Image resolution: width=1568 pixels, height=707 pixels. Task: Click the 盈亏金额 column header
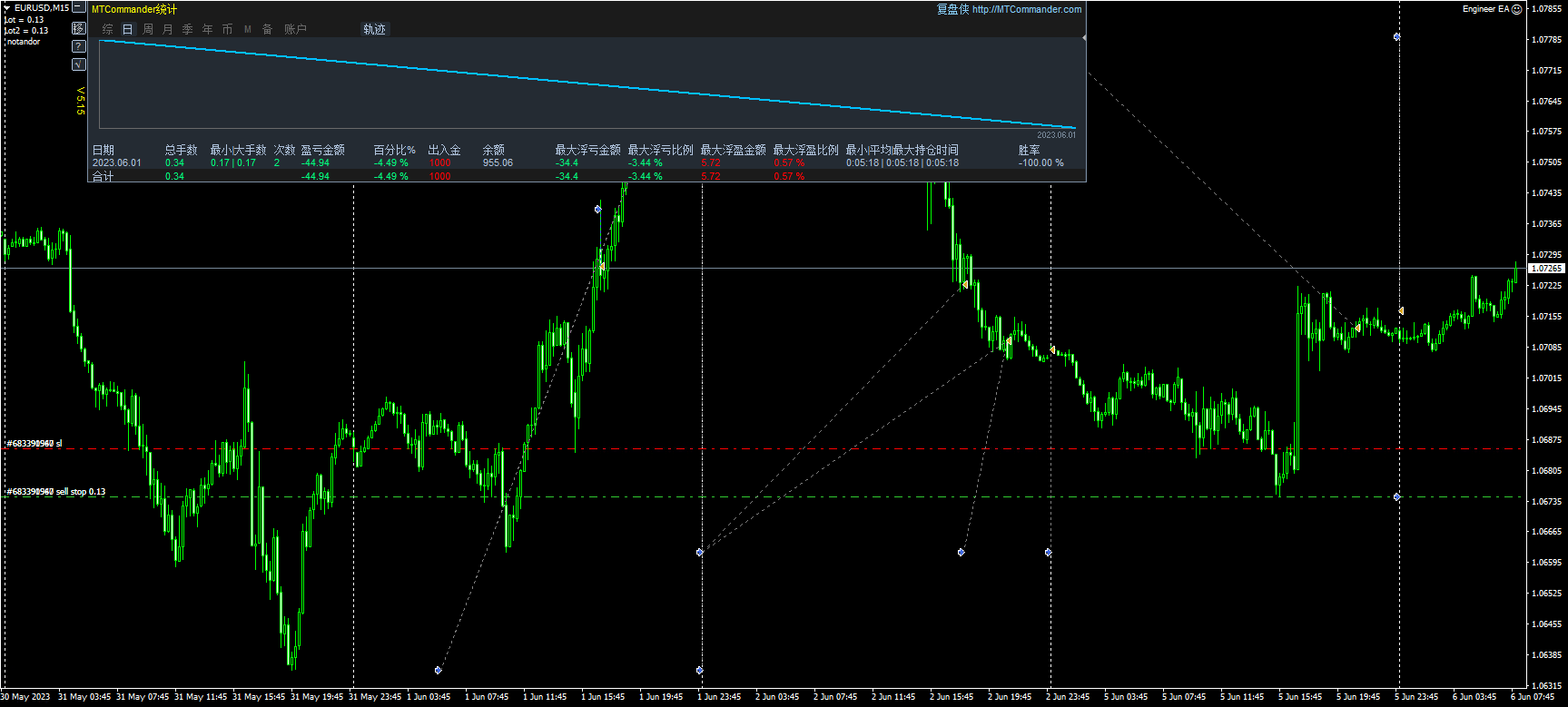323,150
